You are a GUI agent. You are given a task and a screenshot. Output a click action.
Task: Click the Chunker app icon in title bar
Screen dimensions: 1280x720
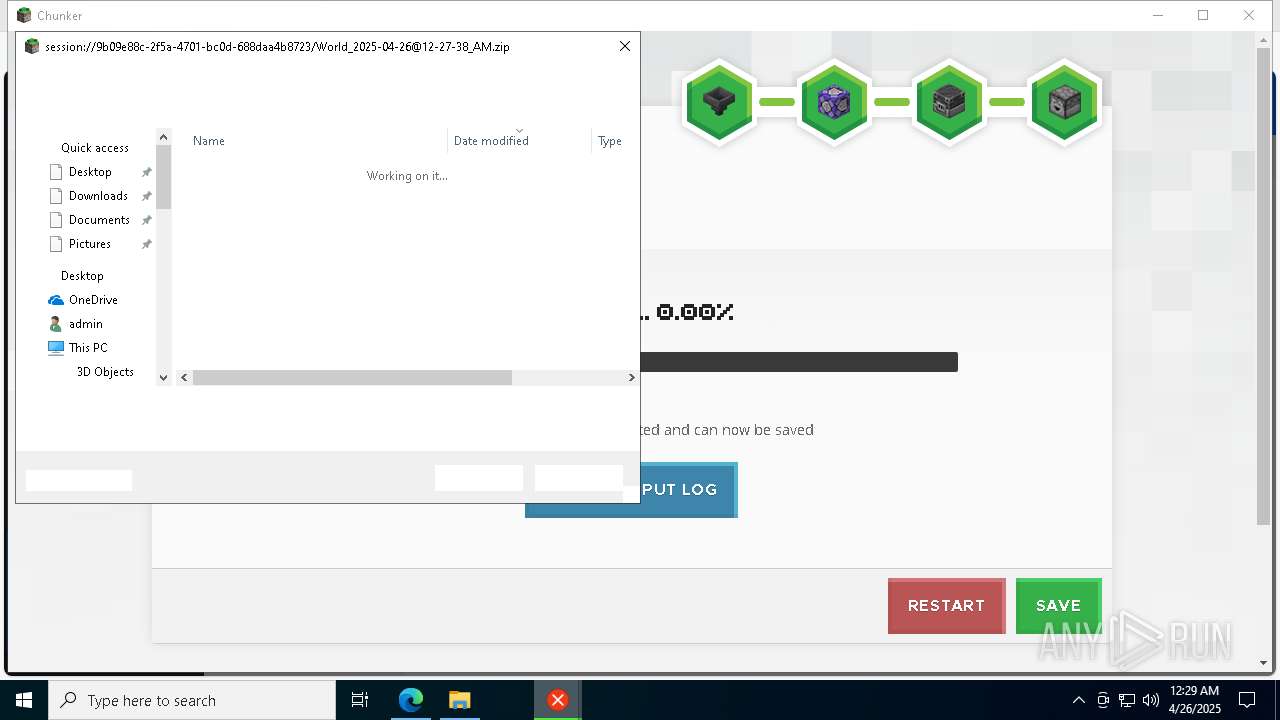(24, 15)
